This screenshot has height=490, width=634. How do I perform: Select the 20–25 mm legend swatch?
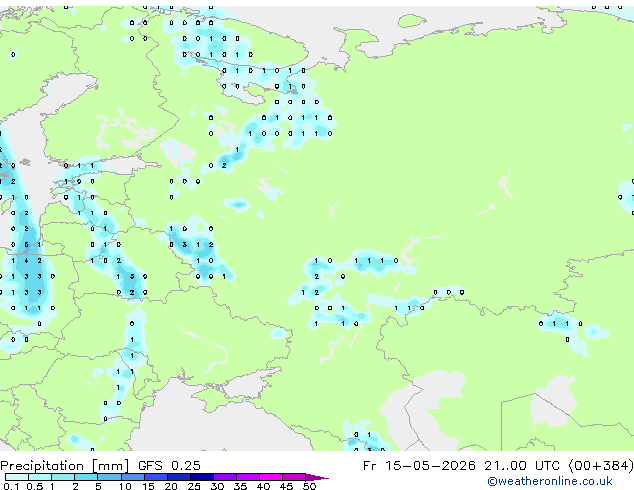tap(178, 477)
